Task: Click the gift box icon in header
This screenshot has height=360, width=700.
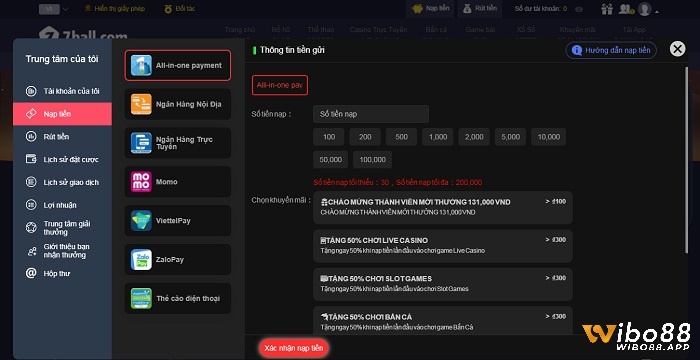Action: point(607,8)
